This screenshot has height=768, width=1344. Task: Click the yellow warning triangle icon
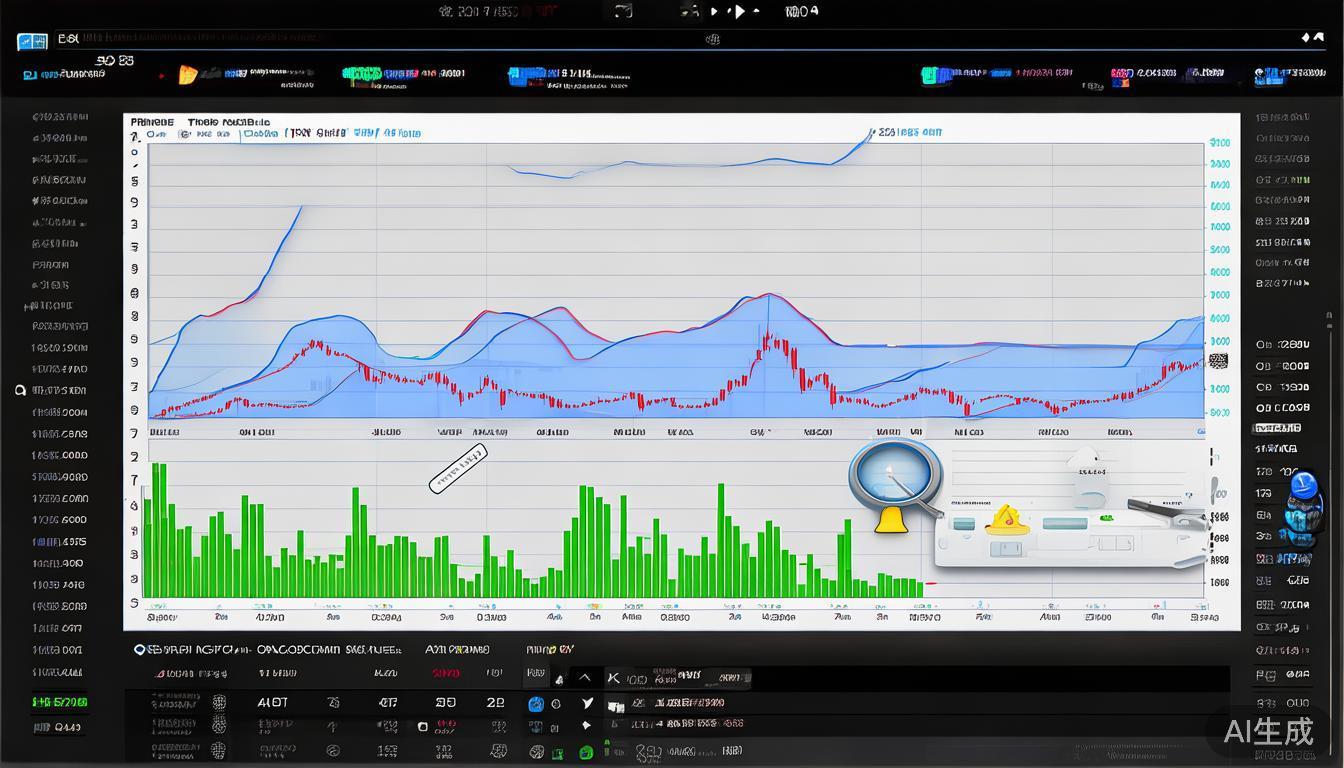(1004, 519)
